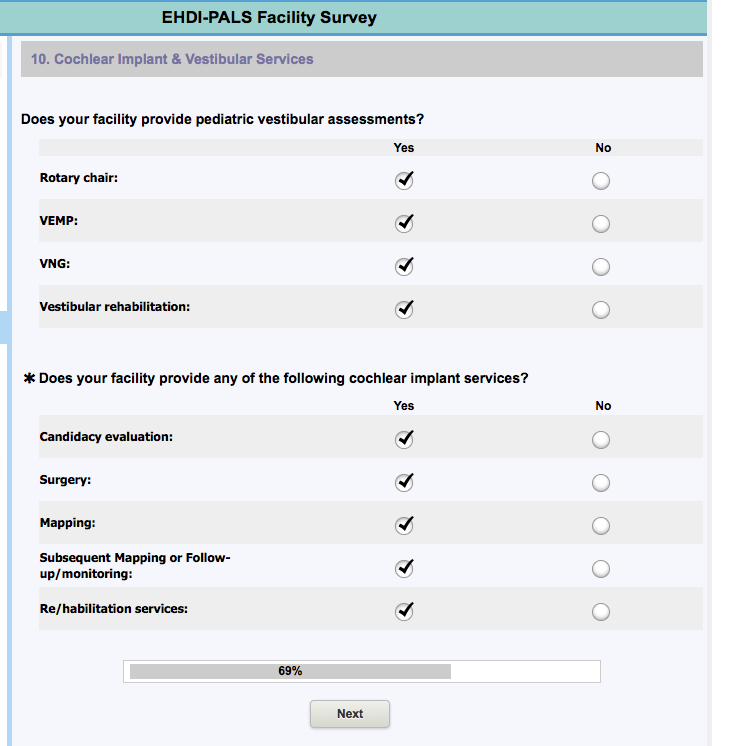Mark Yes for Re/habilitation services
Image resolution: width=750 pixels, height=746 pixels.
403,612
